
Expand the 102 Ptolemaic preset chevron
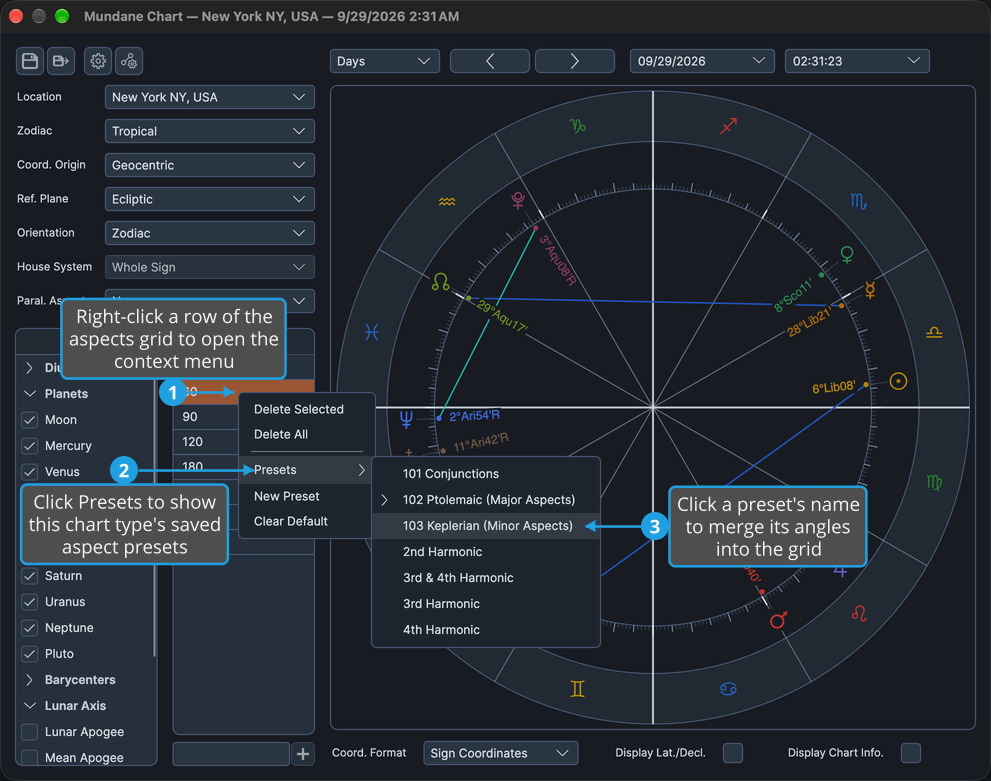point(384,500)
